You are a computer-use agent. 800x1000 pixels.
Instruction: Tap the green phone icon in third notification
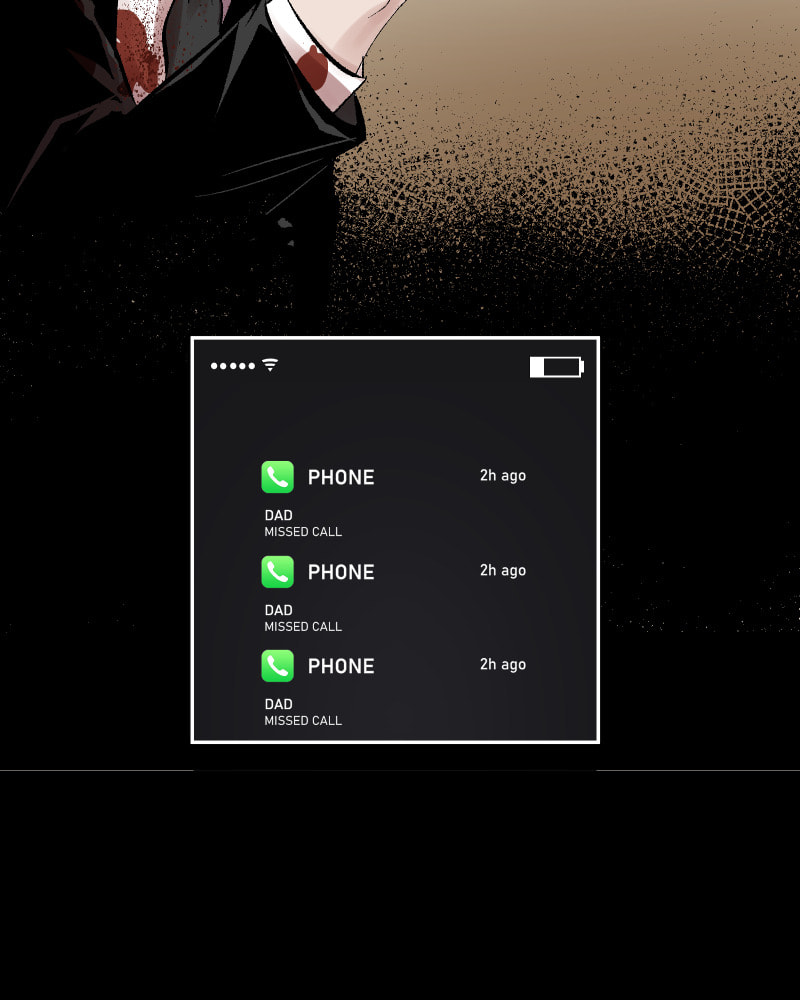click(x=278, y=666)
